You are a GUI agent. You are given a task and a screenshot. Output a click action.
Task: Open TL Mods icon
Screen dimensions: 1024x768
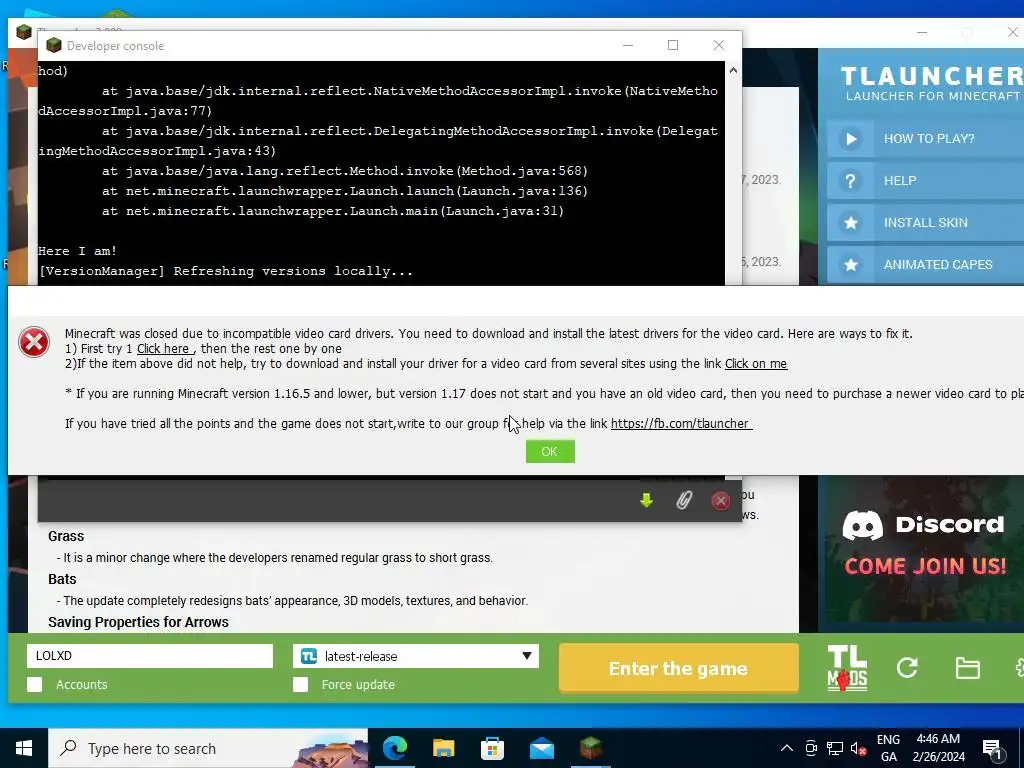[x=847, y=668]
